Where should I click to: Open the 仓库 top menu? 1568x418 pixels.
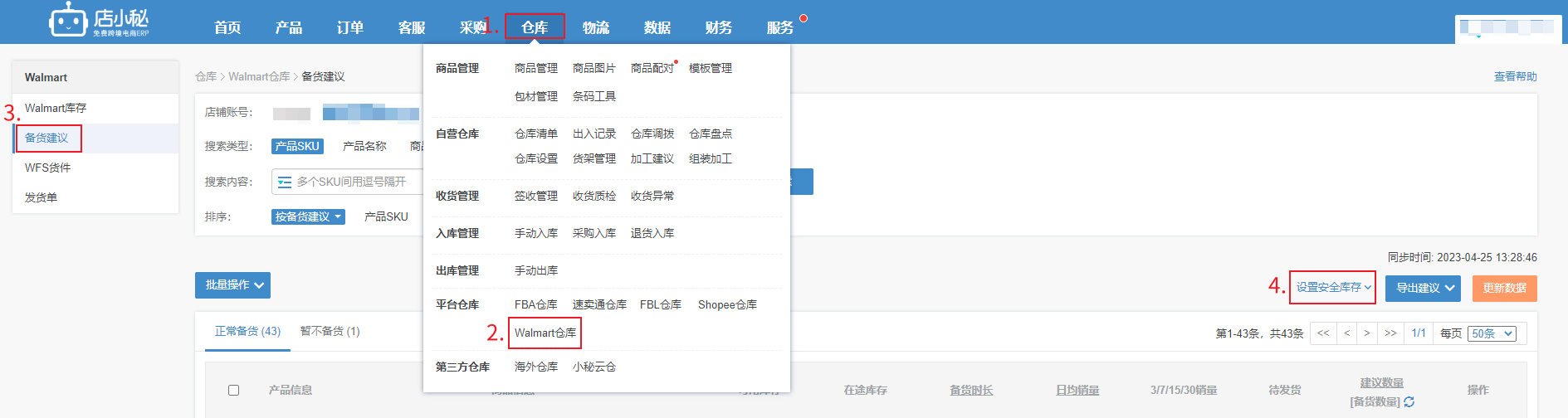point(535,27)
